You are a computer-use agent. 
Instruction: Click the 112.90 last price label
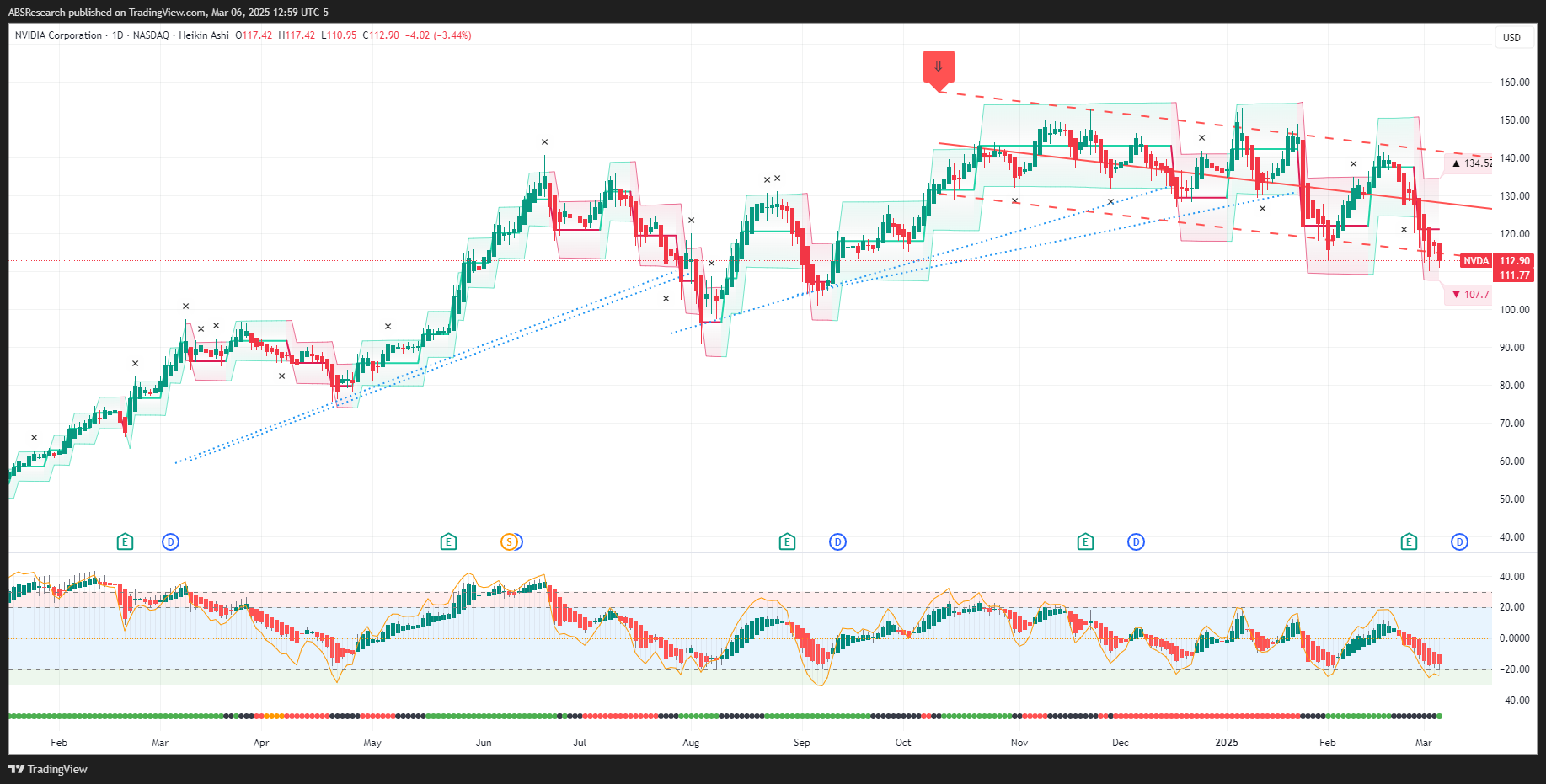[x=1514, y=261]
